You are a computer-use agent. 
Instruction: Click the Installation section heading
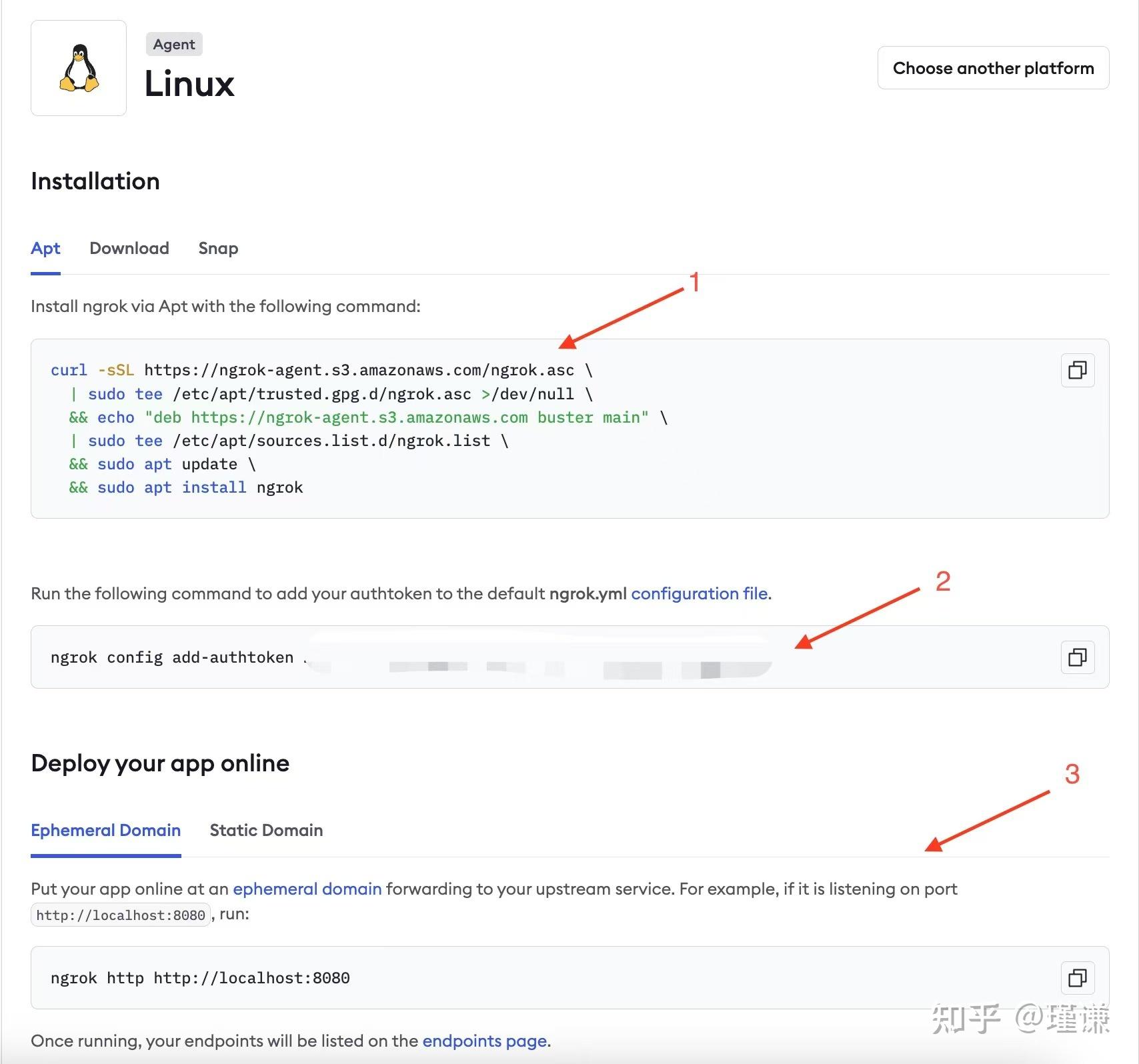[x=95, y=181]
